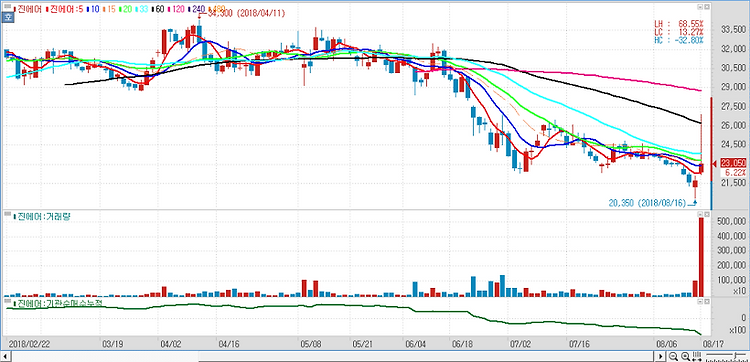Viewport: 750px width, 362px height.
Task: Select the 진에어:5 moving average legend
Action: click(x=66, y=9)
